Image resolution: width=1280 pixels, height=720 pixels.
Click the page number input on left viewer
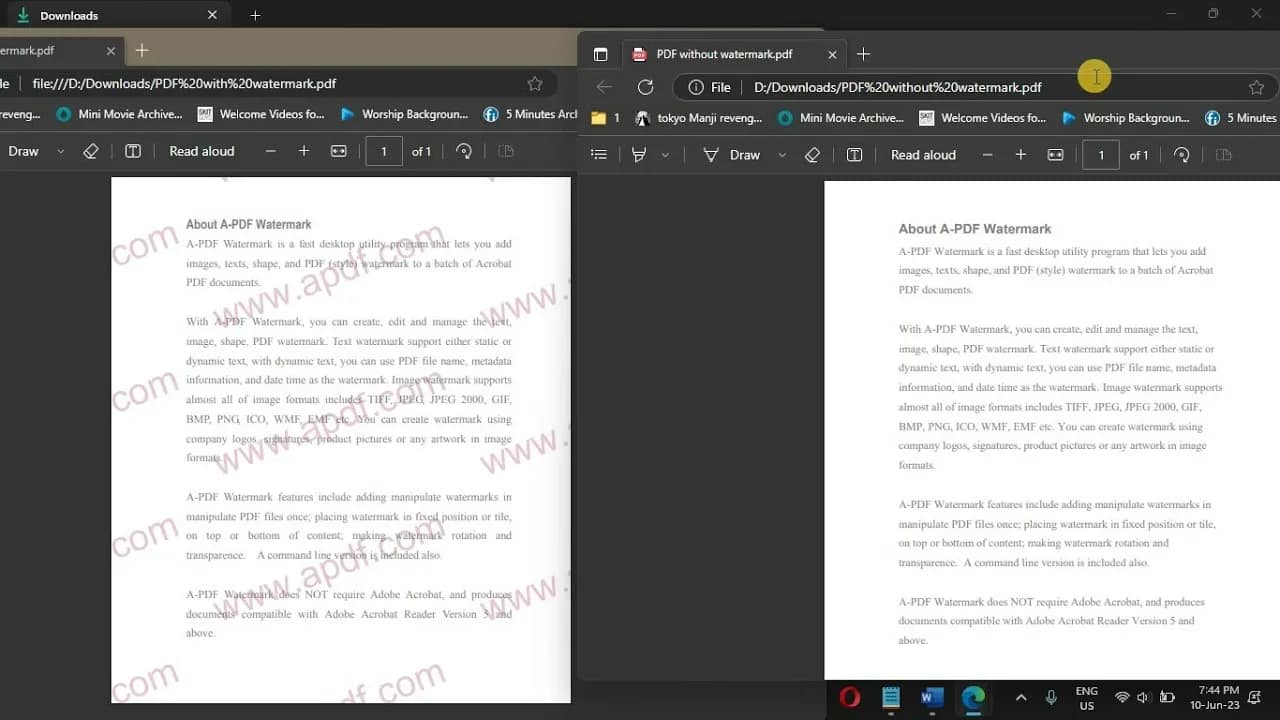tap(381, 150)
